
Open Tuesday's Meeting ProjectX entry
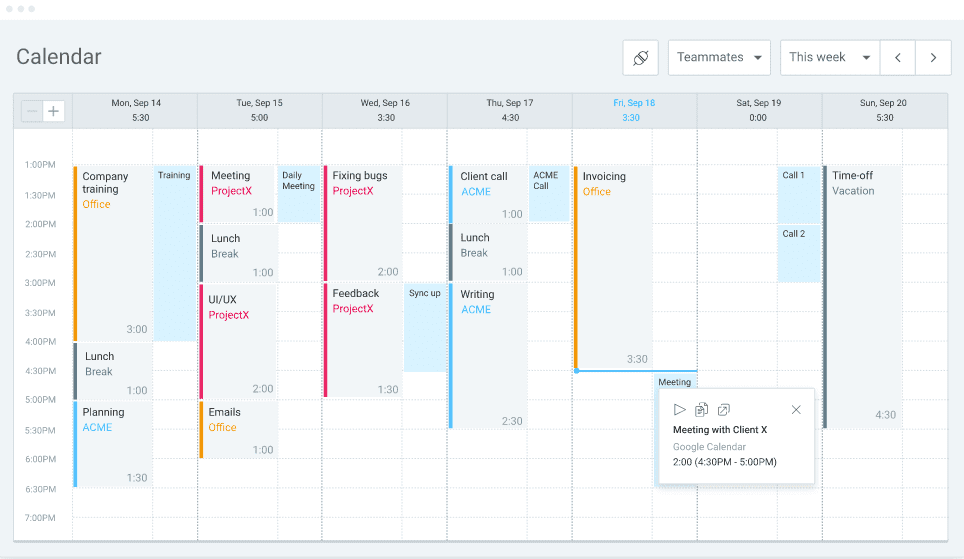pos(238,194)
